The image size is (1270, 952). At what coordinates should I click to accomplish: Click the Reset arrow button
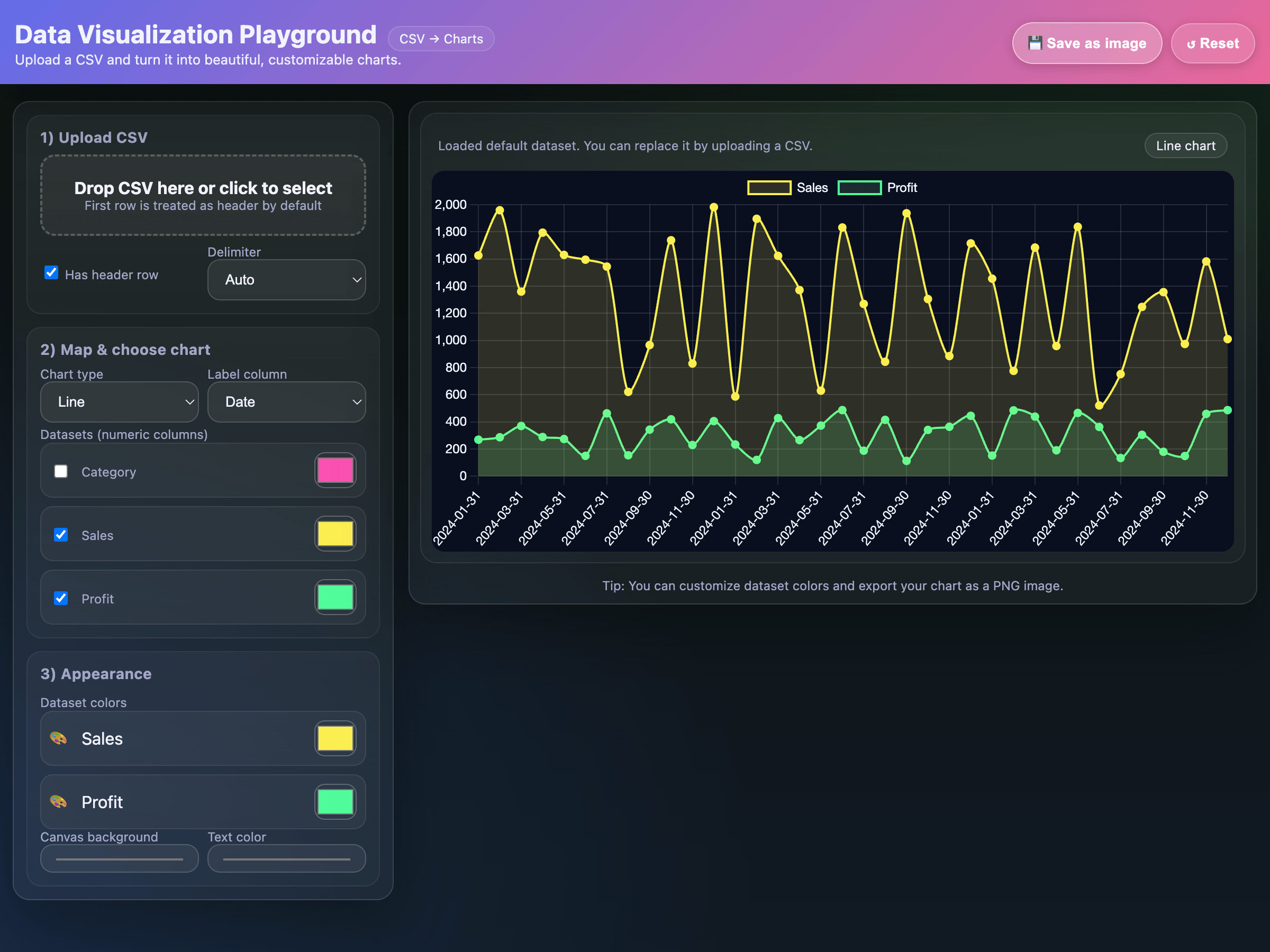click(x=1212, y=43)
